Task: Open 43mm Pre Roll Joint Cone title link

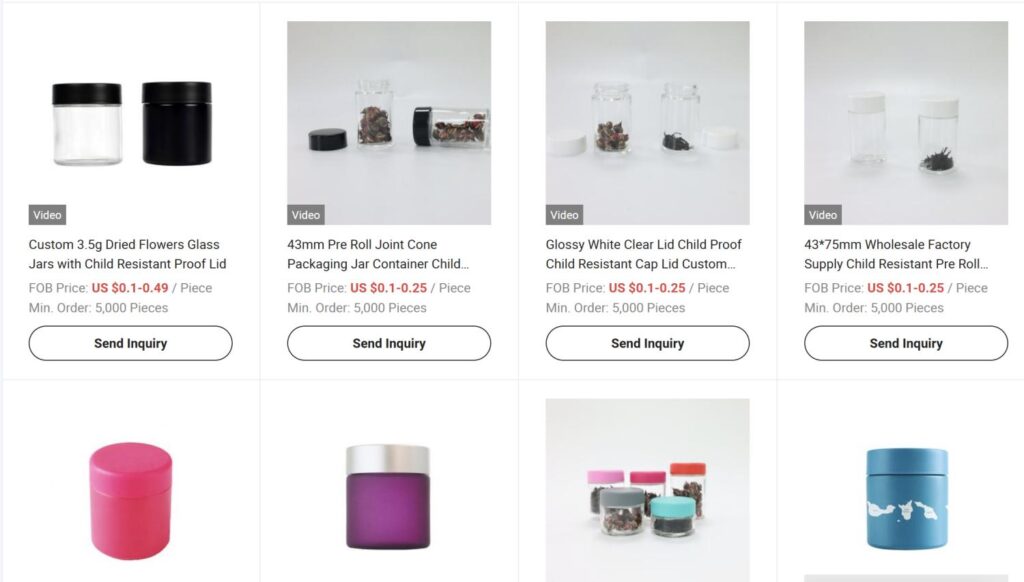Action: pos(378,254)
